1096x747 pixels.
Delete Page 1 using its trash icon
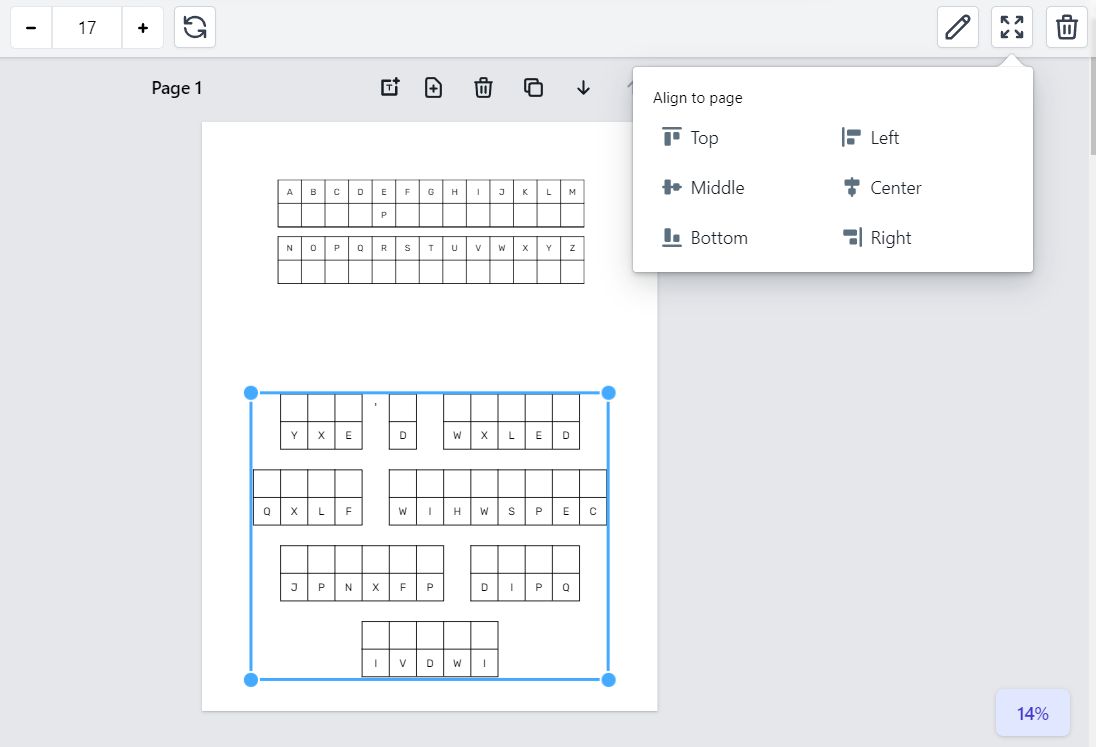coord(483,88)
